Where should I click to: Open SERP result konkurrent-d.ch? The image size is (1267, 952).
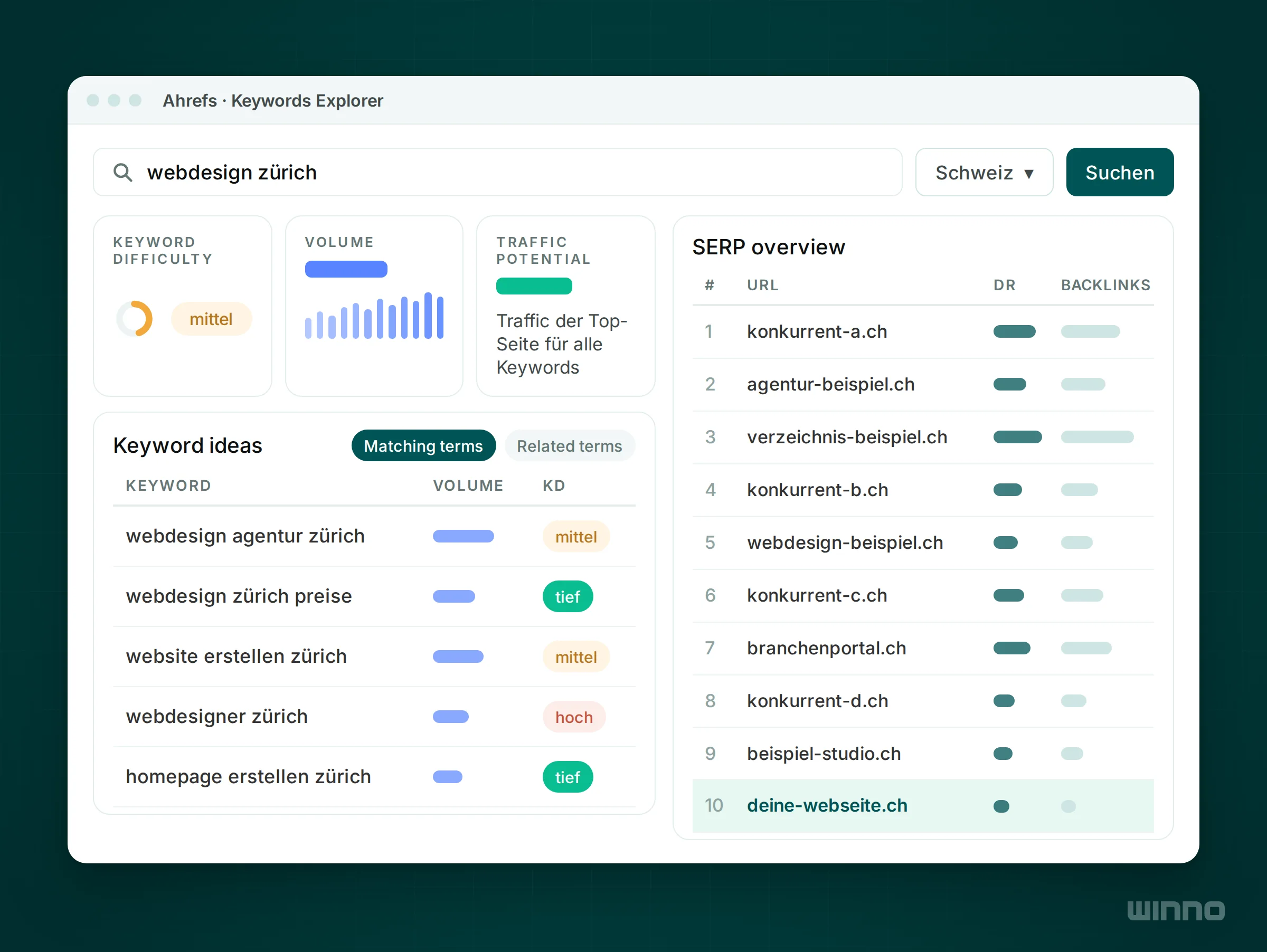(817, 701)
